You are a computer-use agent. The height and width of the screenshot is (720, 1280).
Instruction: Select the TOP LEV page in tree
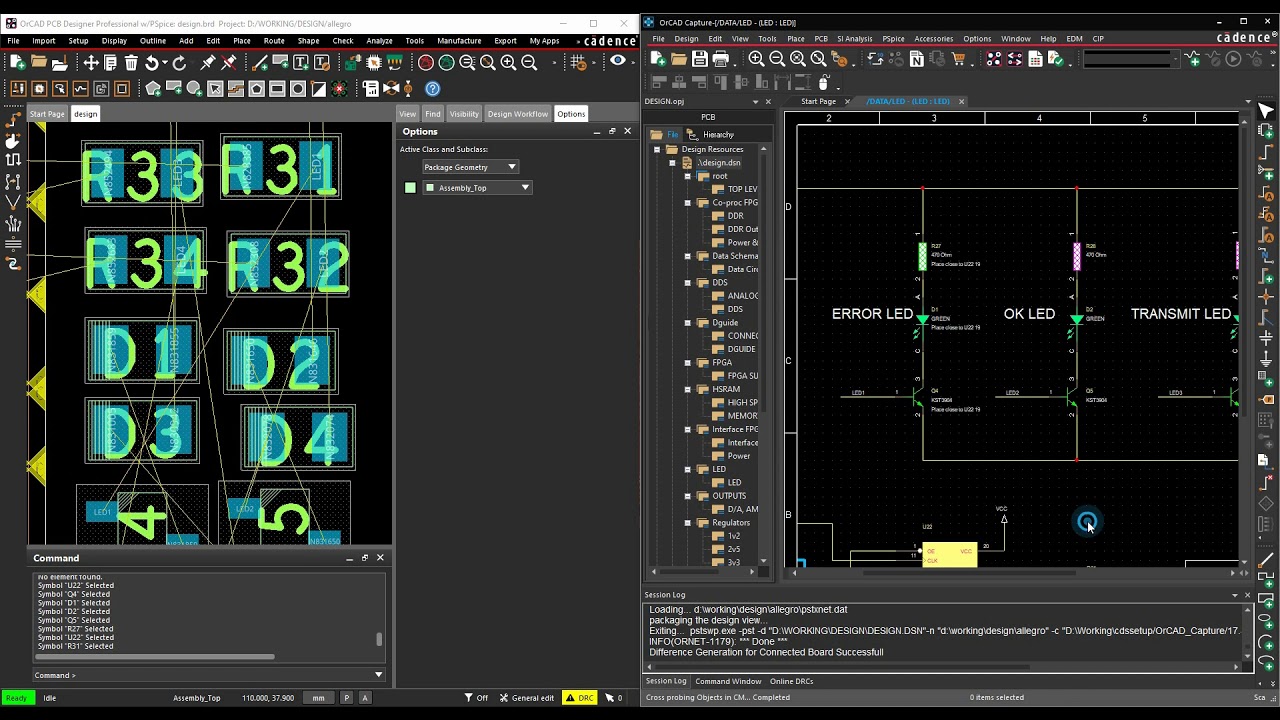coord(733,189)
